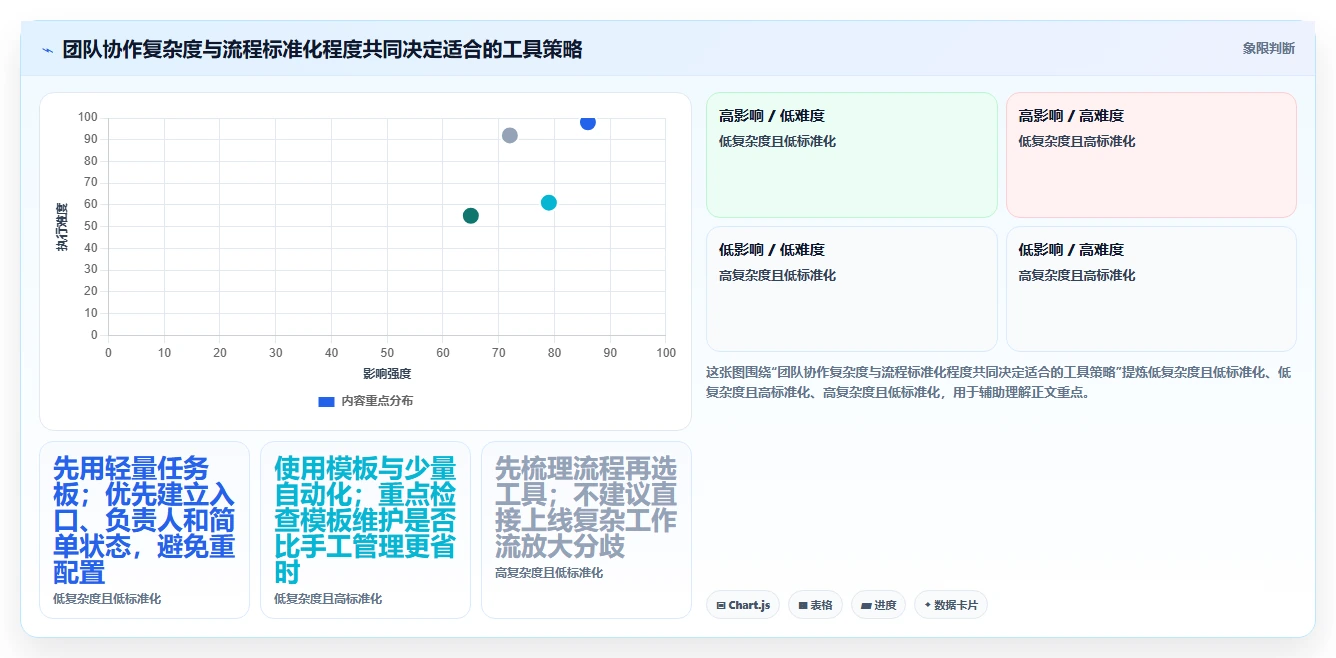Click the 象限判断 label in header
The height and width of the screenshot is (658, 1336).
(x=1268, y=48)
